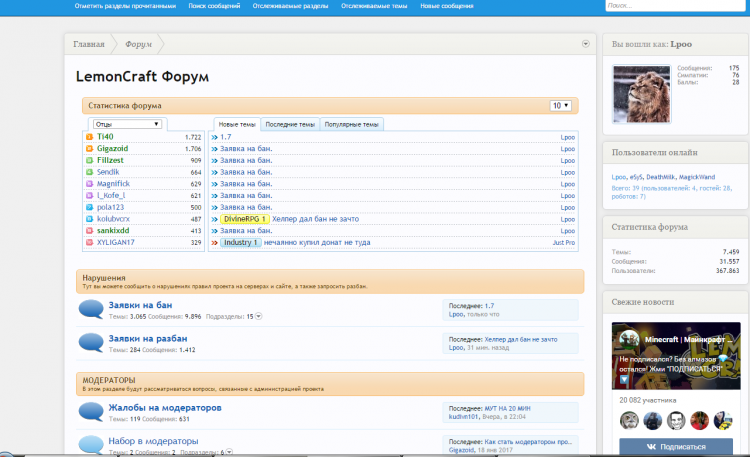Click the purple rank icon beside Magnifick

tap(89, 184)
